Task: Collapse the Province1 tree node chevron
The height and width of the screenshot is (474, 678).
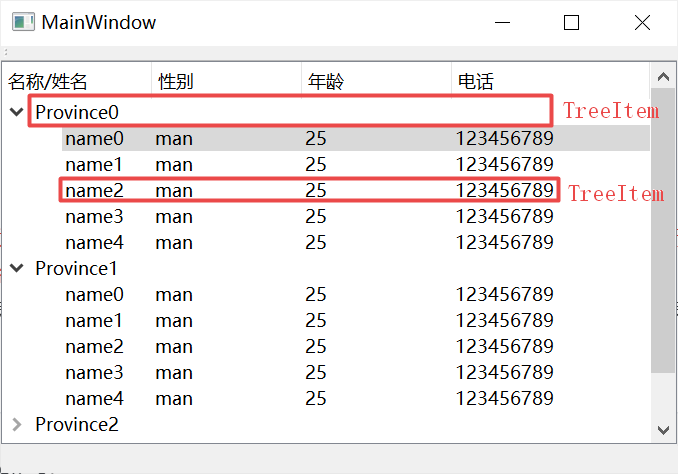Action: 16,268
